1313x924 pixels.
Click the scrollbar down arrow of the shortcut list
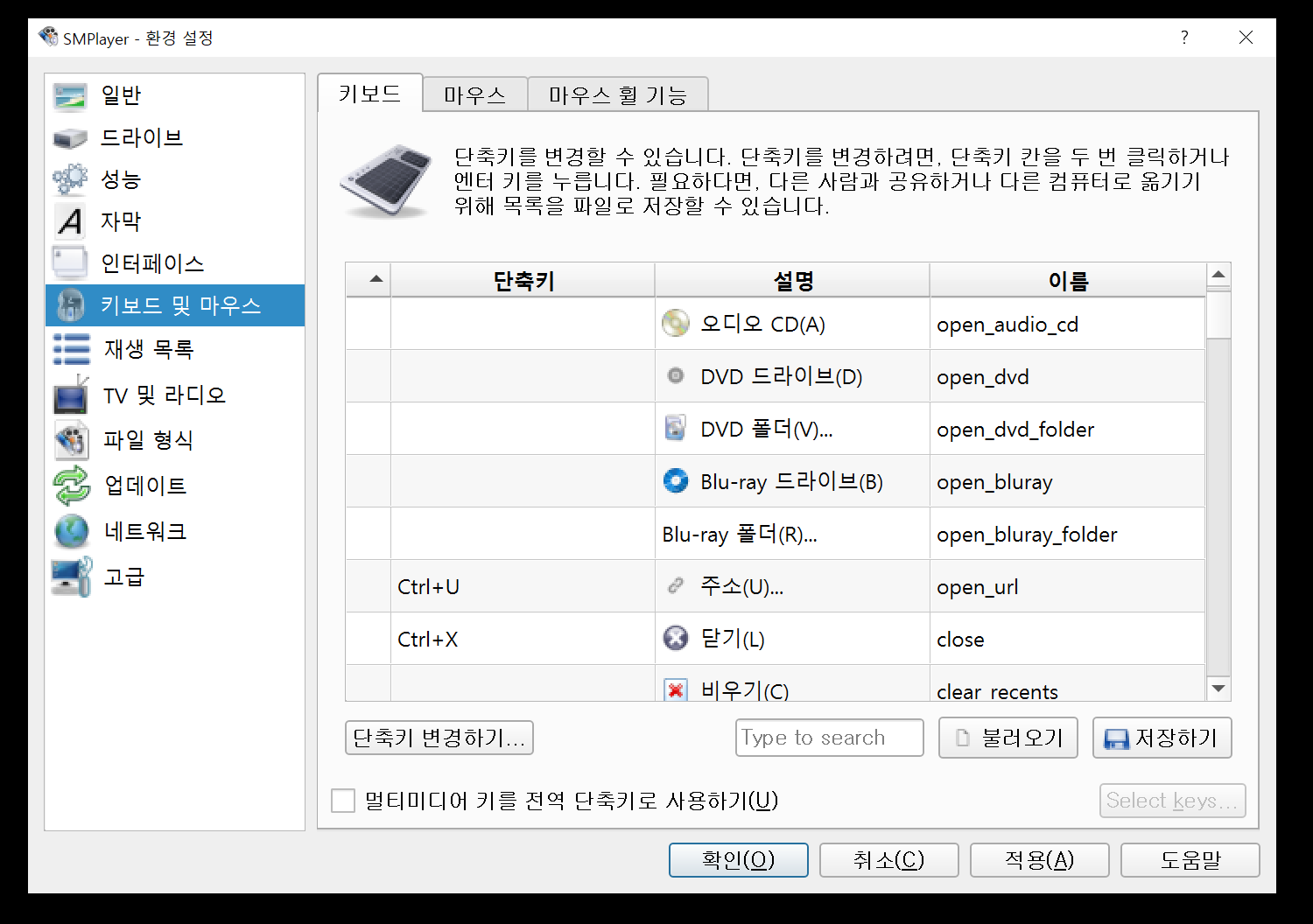(1218, 689)
